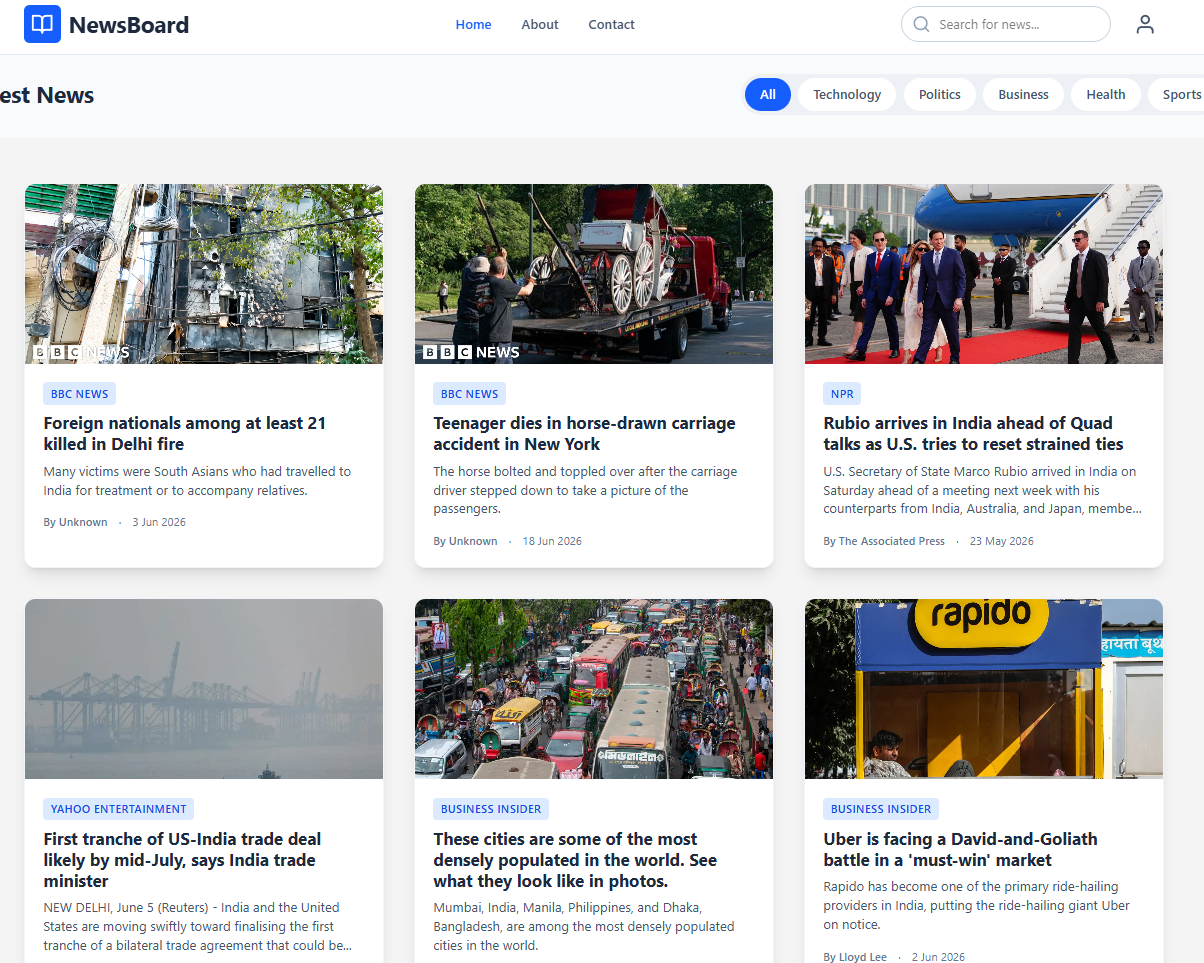Click BUSINESS INSIDER tag on Uber card
This screenshot has height=963, width=1204.
[881, 809]
